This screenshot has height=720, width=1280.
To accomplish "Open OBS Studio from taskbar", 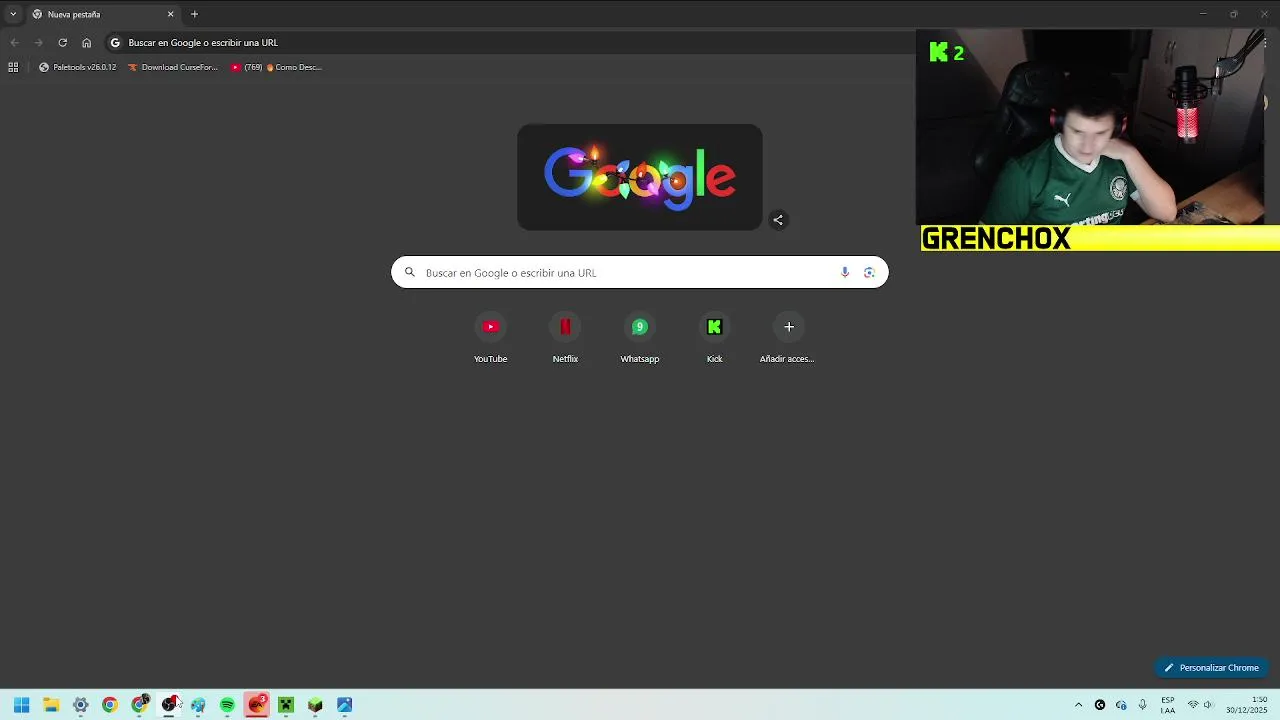I will [169, 705].
